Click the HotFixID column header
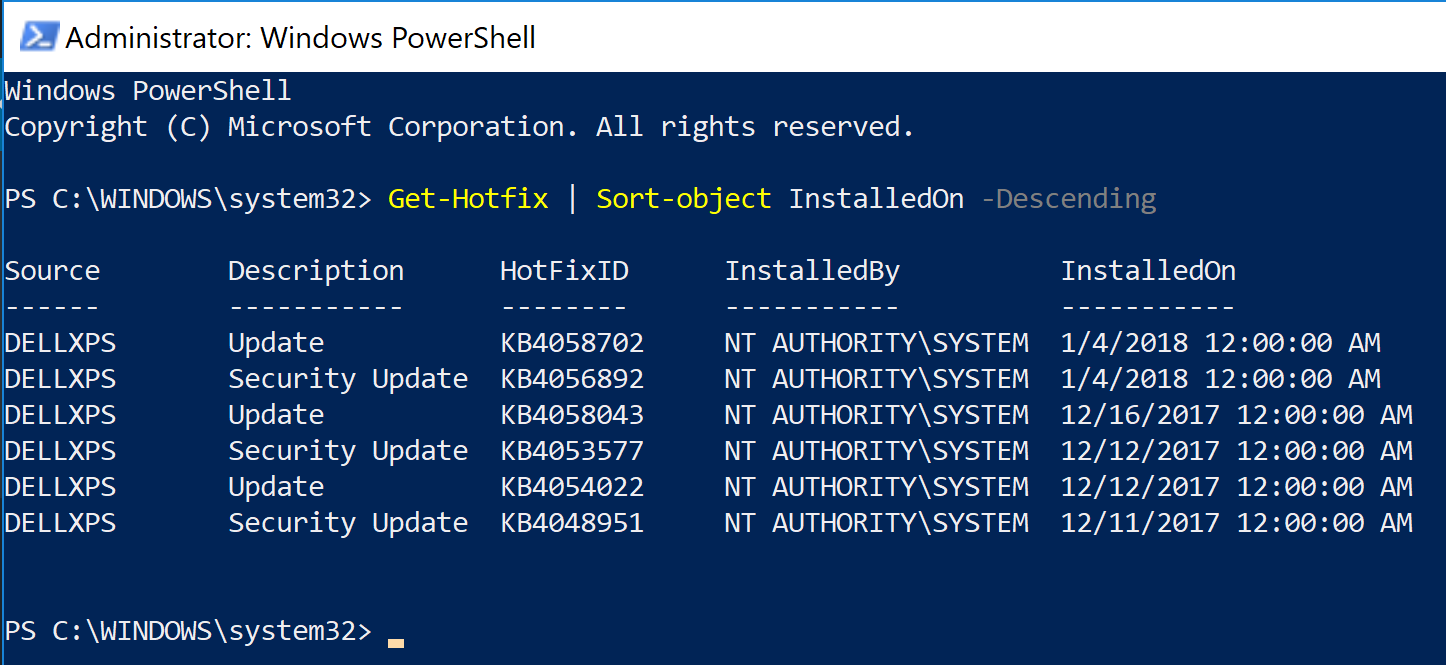Viewport: 1446px width, 665px height. tap(565, 271)
